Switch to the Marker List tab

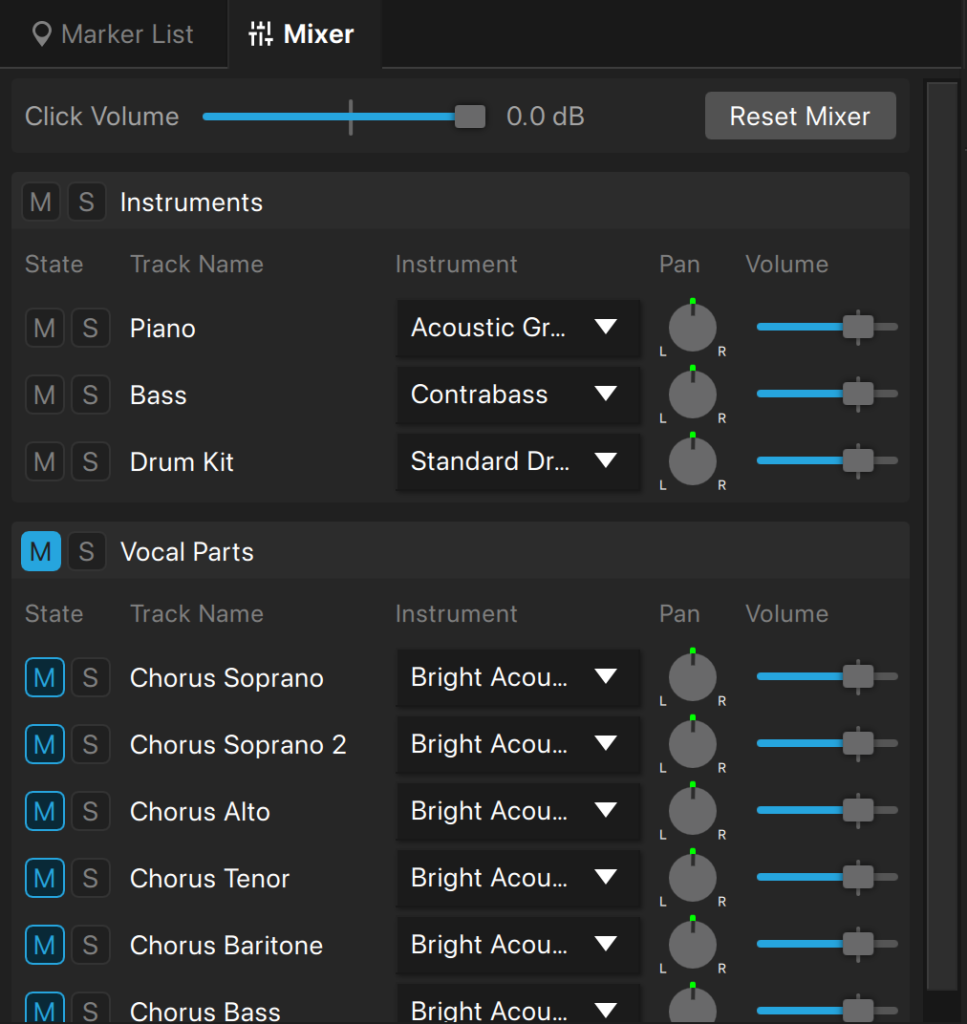pyautogui.click(x=113, y=34)
